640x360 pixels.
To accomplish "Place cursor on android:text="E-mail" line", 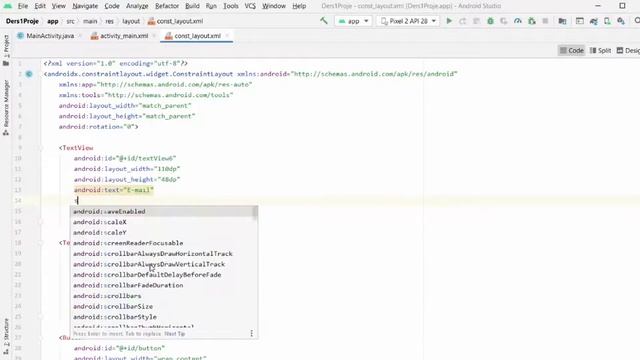I will [114, 190].
